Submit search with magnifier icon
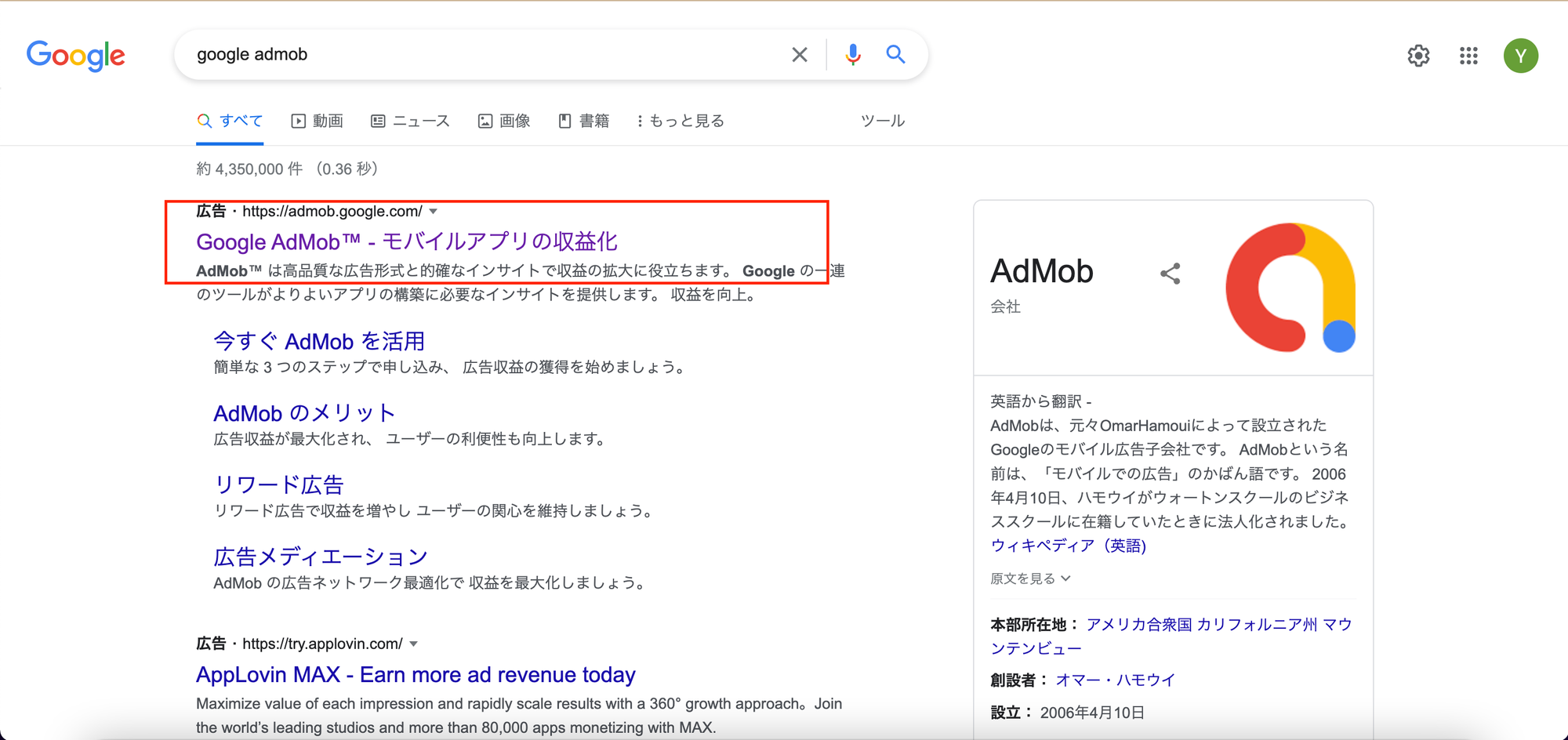This screenshot has width=1568, height=740. [x=895, y=54]
